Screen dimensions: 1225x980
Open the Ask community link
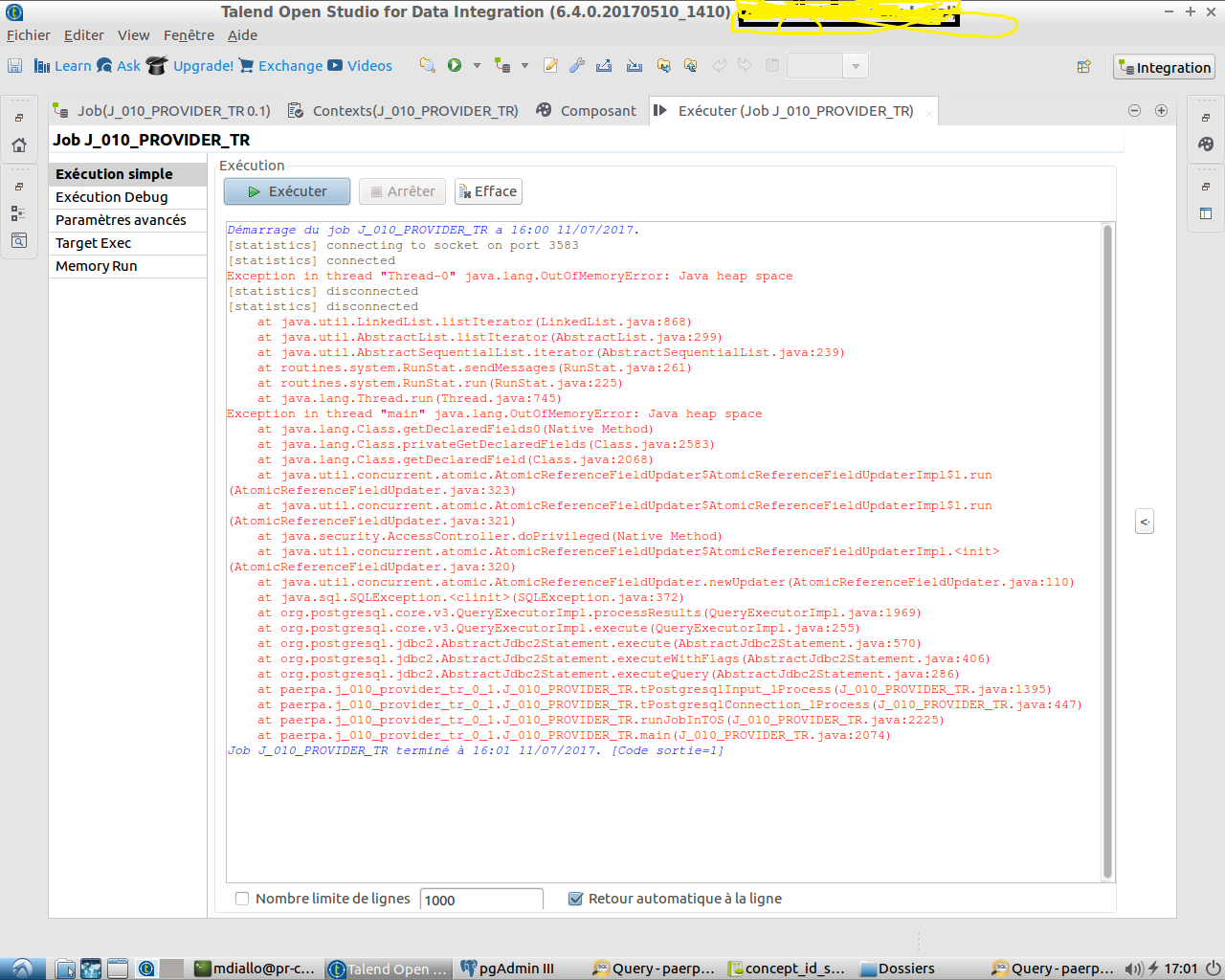pos(119,66)
